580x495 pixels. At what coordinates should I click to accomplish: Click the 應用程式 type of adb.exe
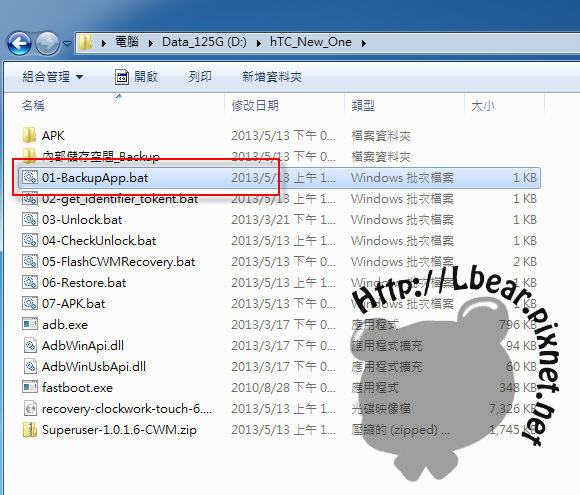coord(375,325)
